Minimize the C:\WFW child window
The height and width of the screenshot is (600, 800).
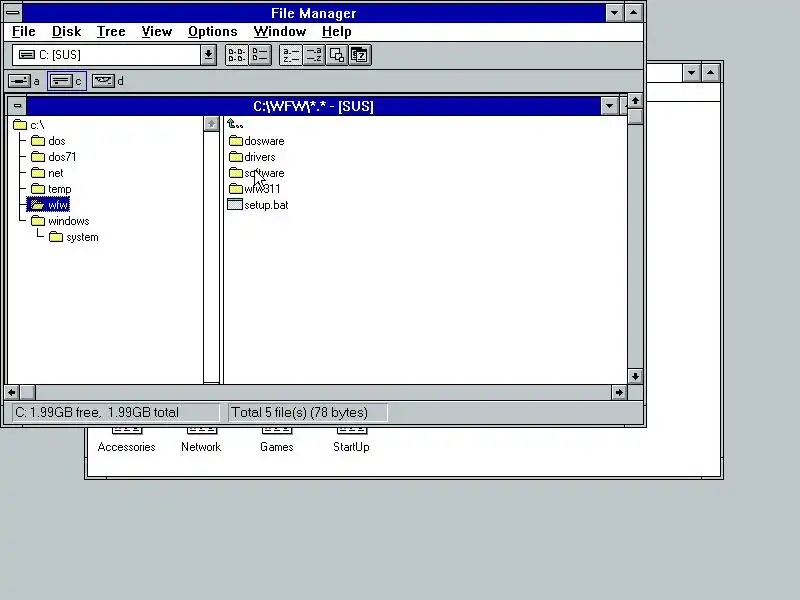click(609, 106)
